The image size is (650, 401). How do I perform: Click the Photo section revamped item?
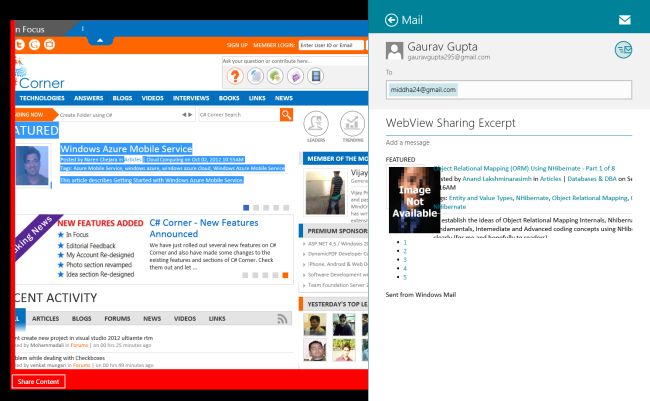99,265
